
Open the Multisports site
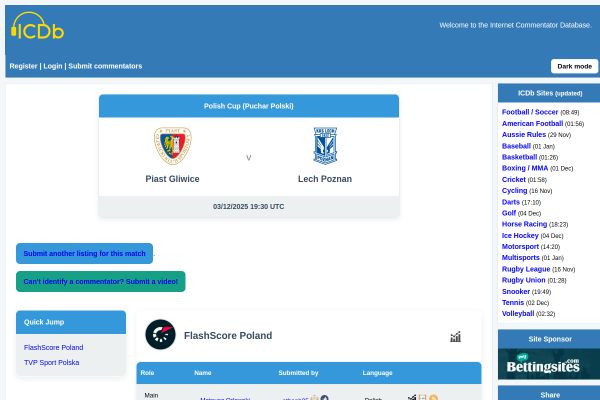point(521,258)
